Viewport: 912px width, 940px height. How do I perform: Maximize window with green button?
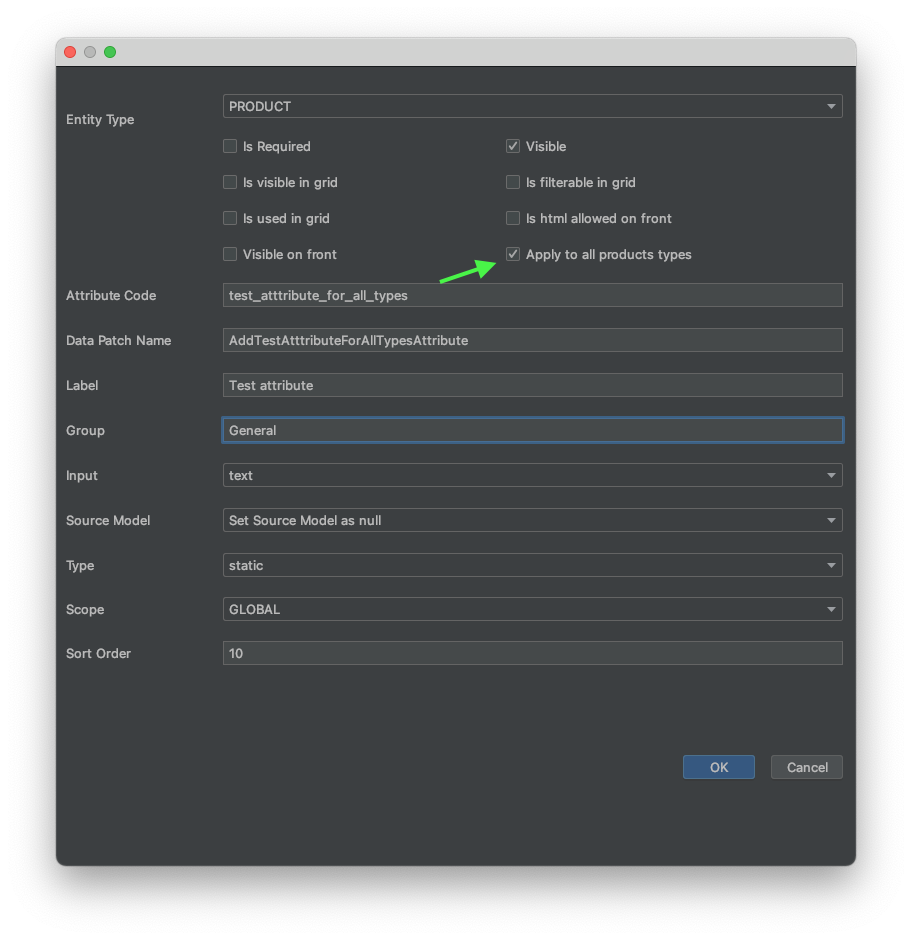pyautogui.click(x=110, y=52)
